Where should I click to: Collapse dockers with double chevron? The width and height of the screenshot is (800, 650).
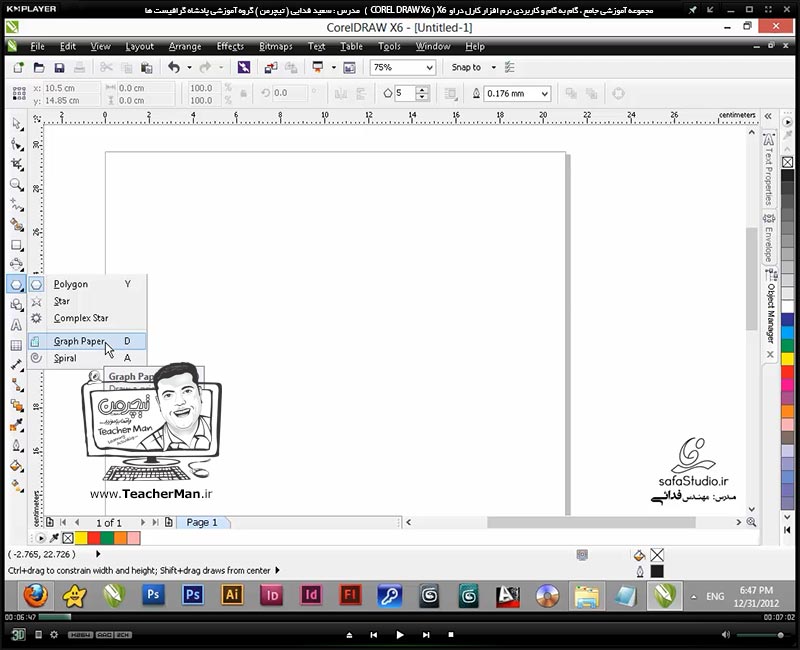click(x=768, y=116)
